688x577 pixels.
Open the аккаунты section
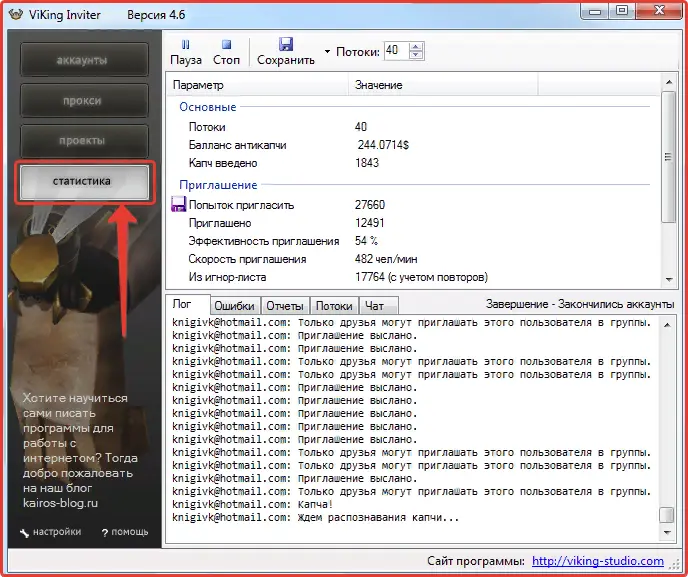pyautogui.click(x=84, y=60)
